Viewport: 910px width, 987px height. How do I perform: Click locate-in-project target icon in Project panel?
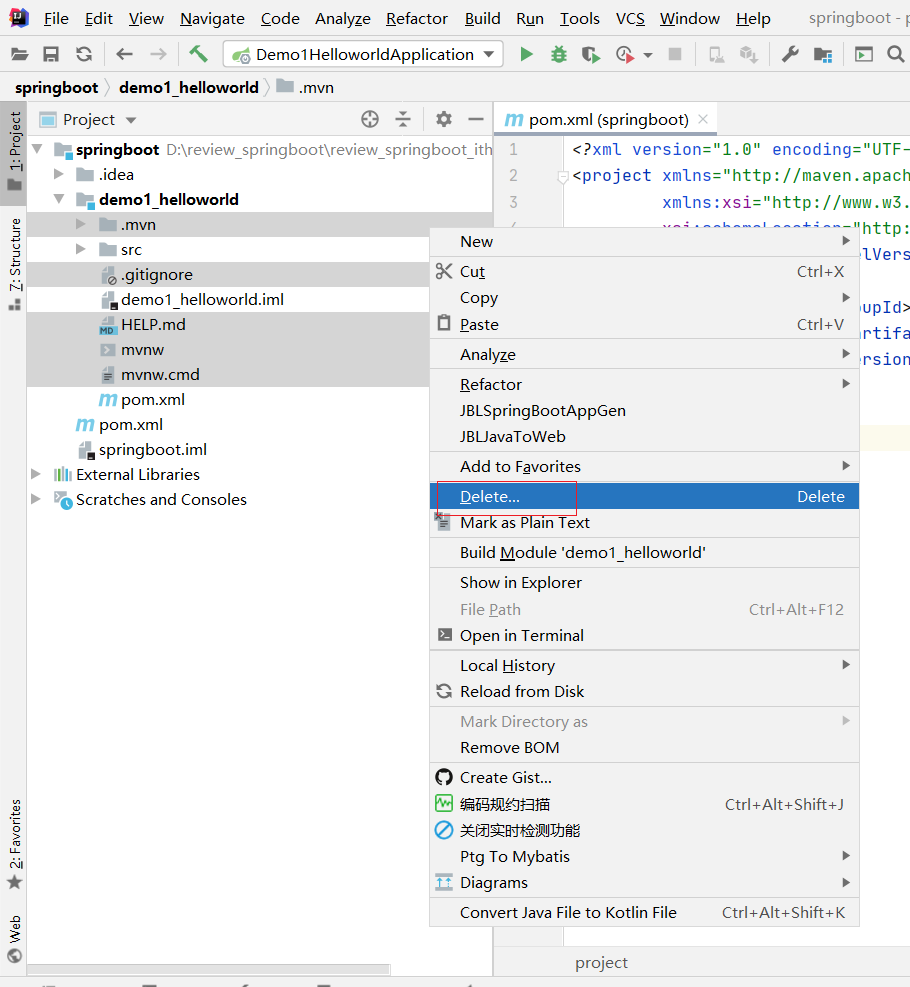point(370,119)
